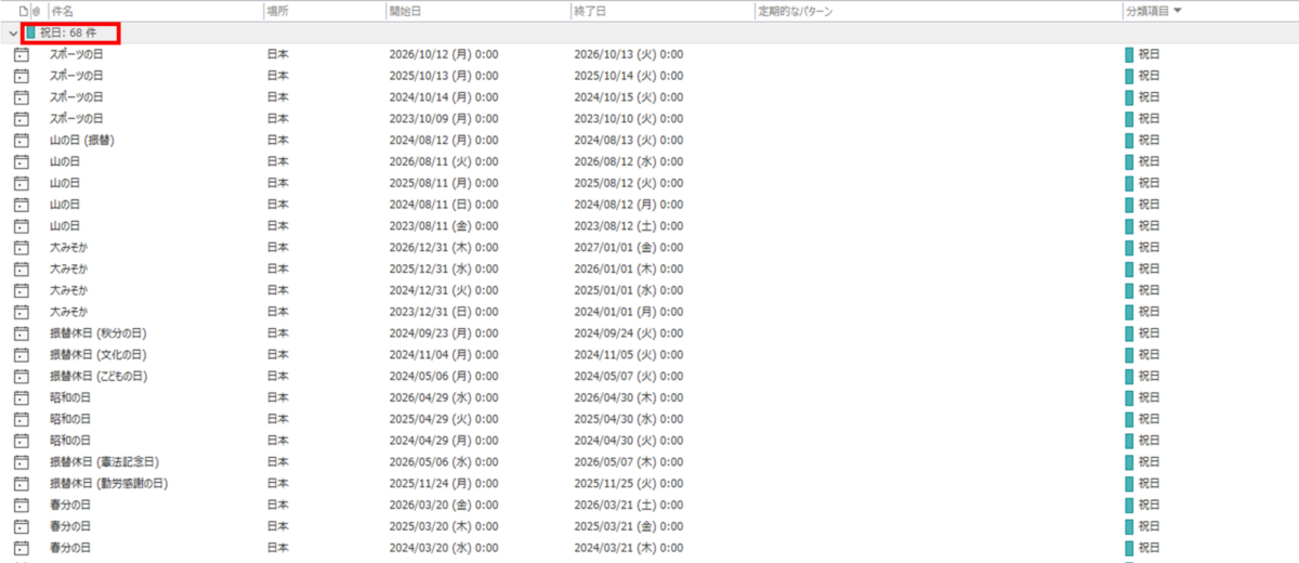1299x563 pixels.
Task: Sort by the 件名 column header
Action: (62, 11)
